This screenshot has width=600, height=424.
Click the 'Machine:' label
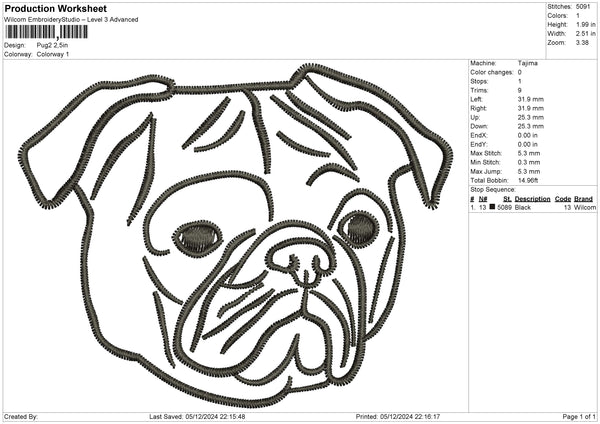click(x=483, y=63)
